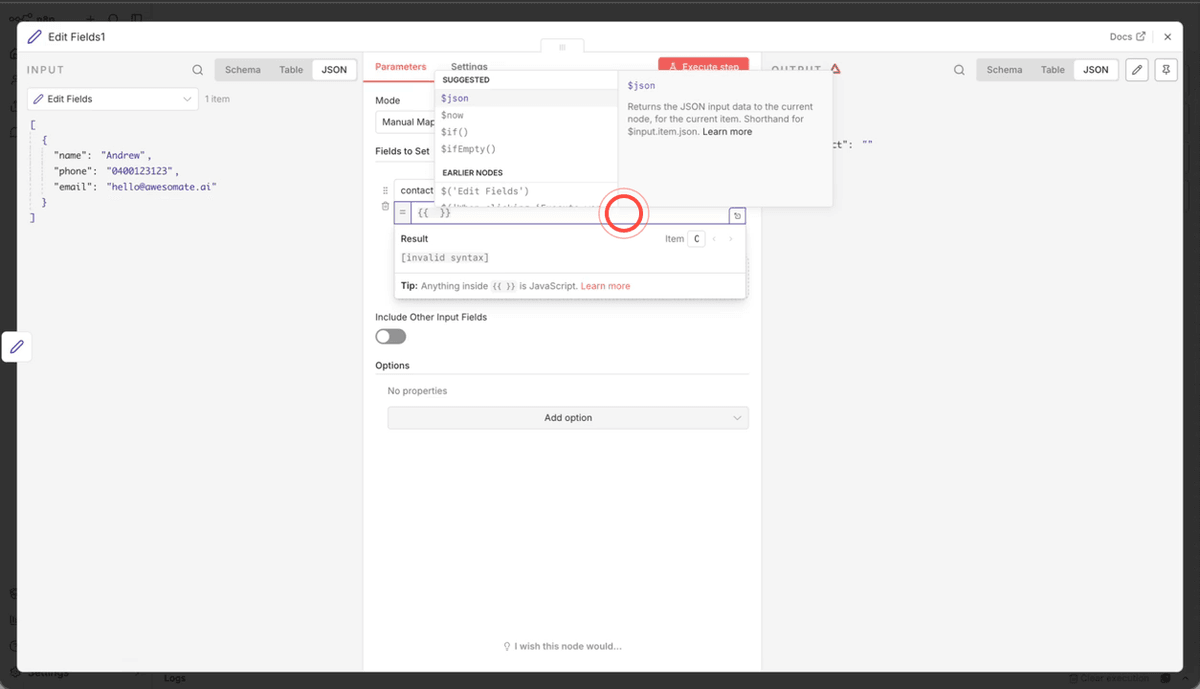1200x689 pixels.
Task: Open the search in the OUTPUT panel
Action: tap(959, 70)
